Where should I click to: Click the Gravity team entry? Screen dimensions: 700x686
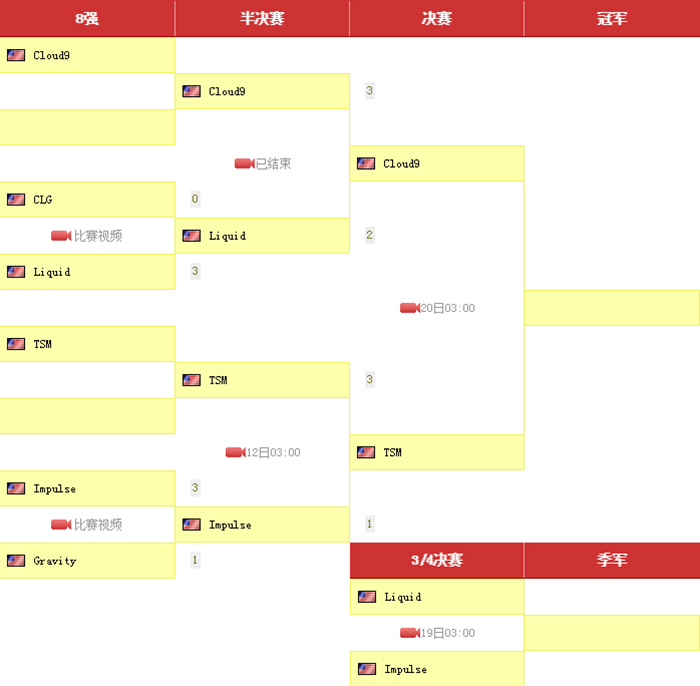[54, 561]
